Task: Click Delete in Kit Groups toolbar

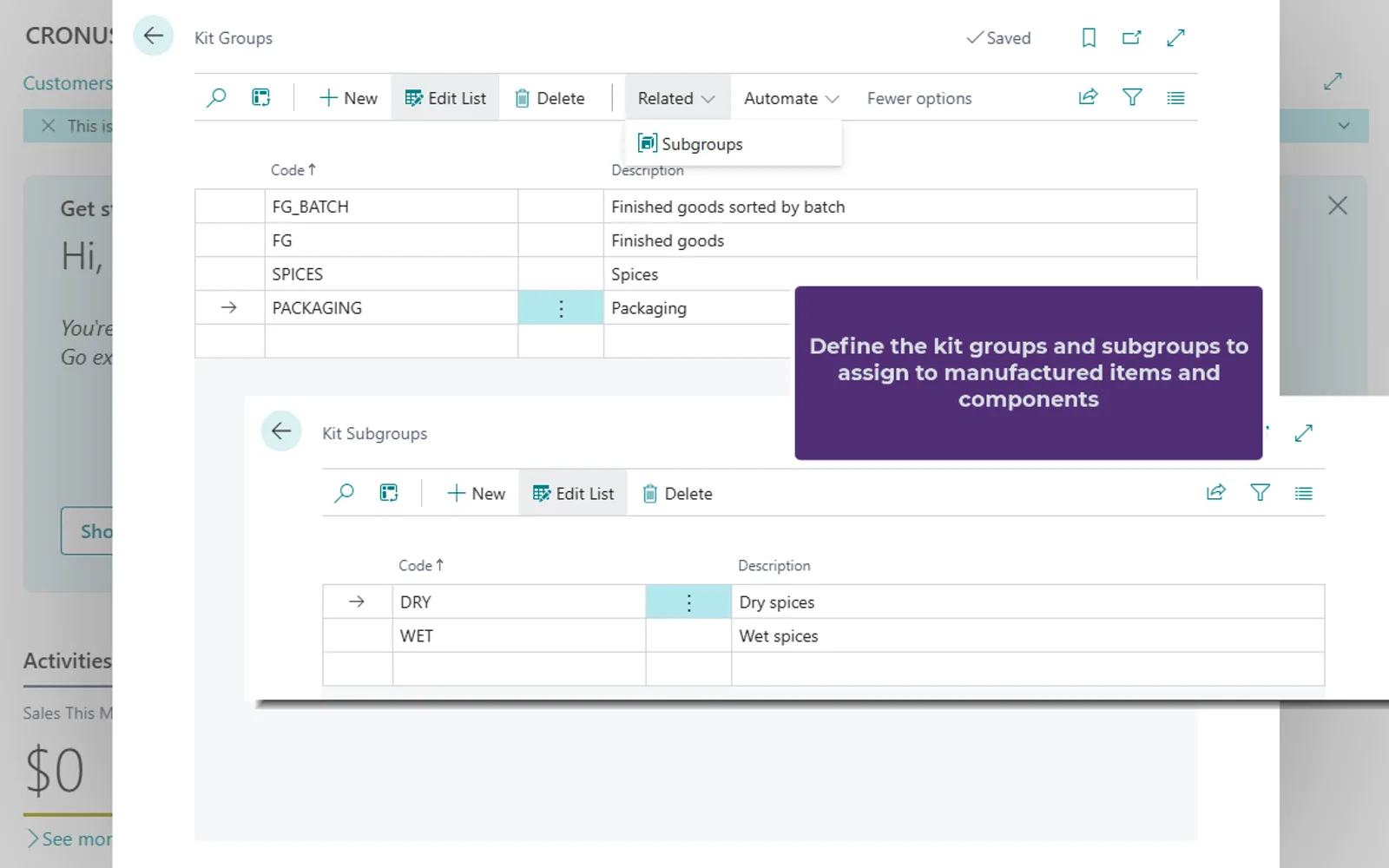Action: (550, 98)
